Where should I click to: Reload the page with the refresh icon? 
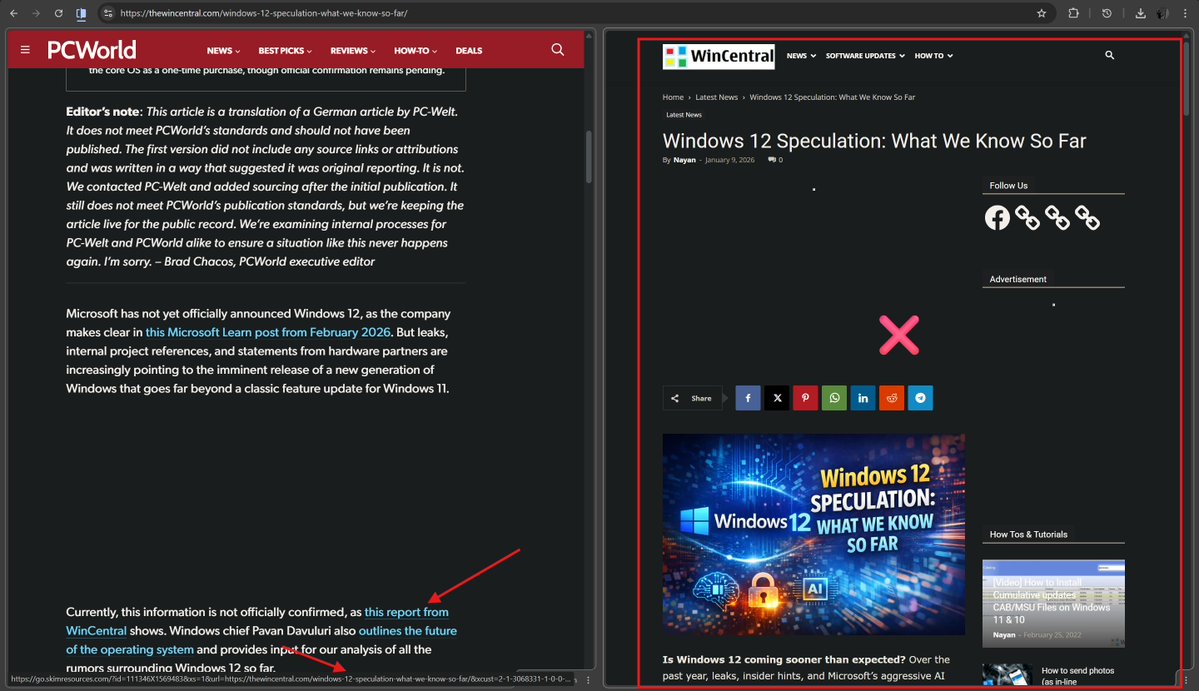[58, 13]
